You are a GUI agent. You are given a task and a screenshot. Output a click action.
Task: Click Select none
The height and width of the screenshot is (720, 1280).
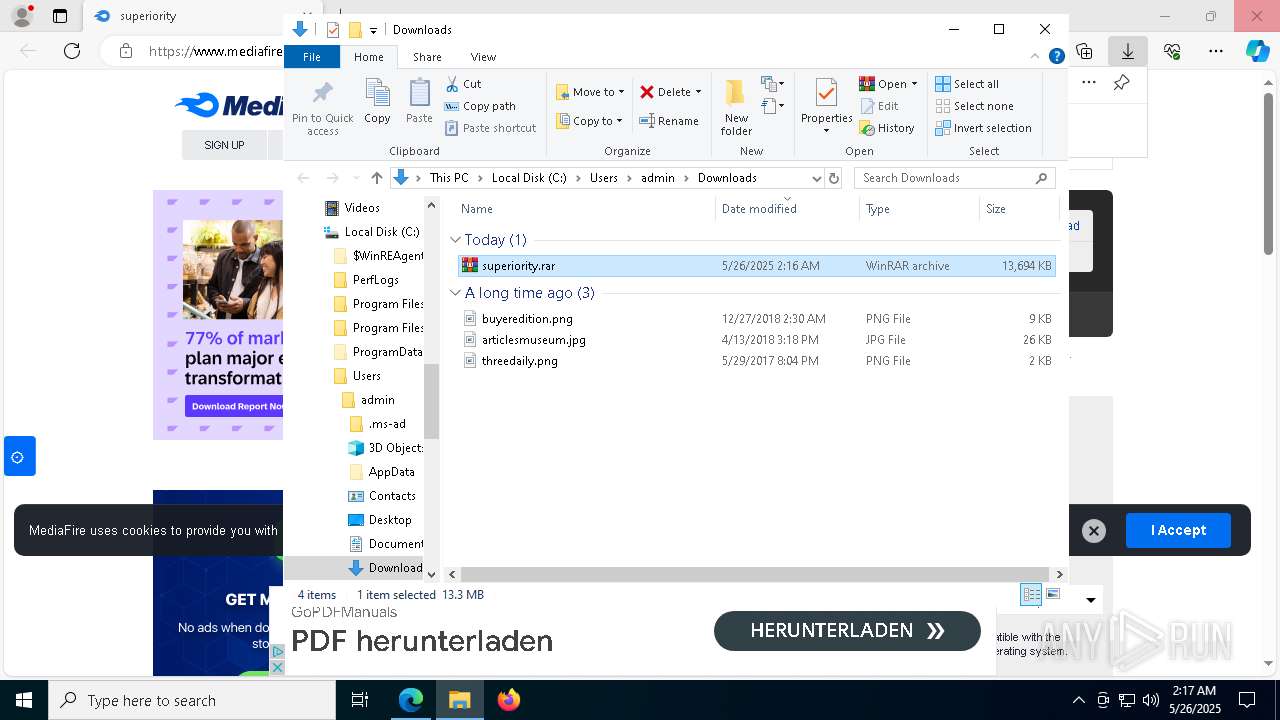coord(974,106)
